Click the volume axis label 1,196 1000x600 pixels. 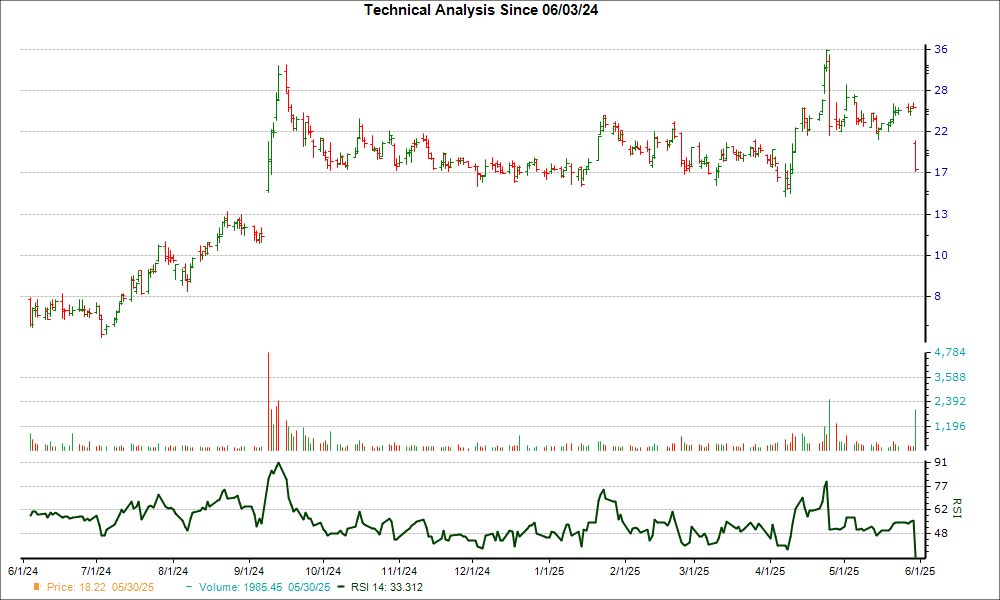point(950,427)
